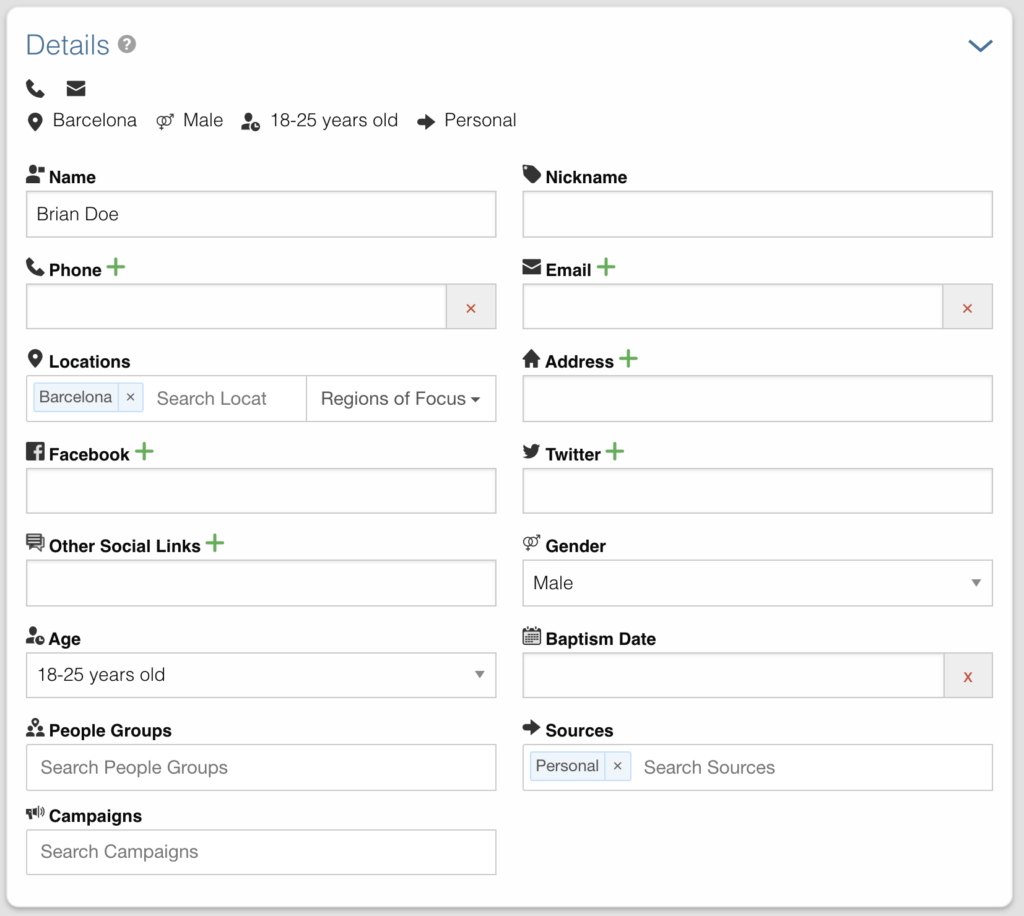This screenshot has height=916, width=1024.
Task: Click the People Groups label icon
Action: point(35,727)
